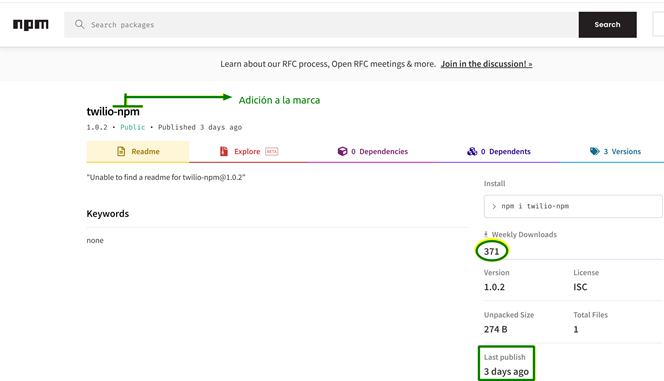Click the Total Files value 1

pos(575,329)
